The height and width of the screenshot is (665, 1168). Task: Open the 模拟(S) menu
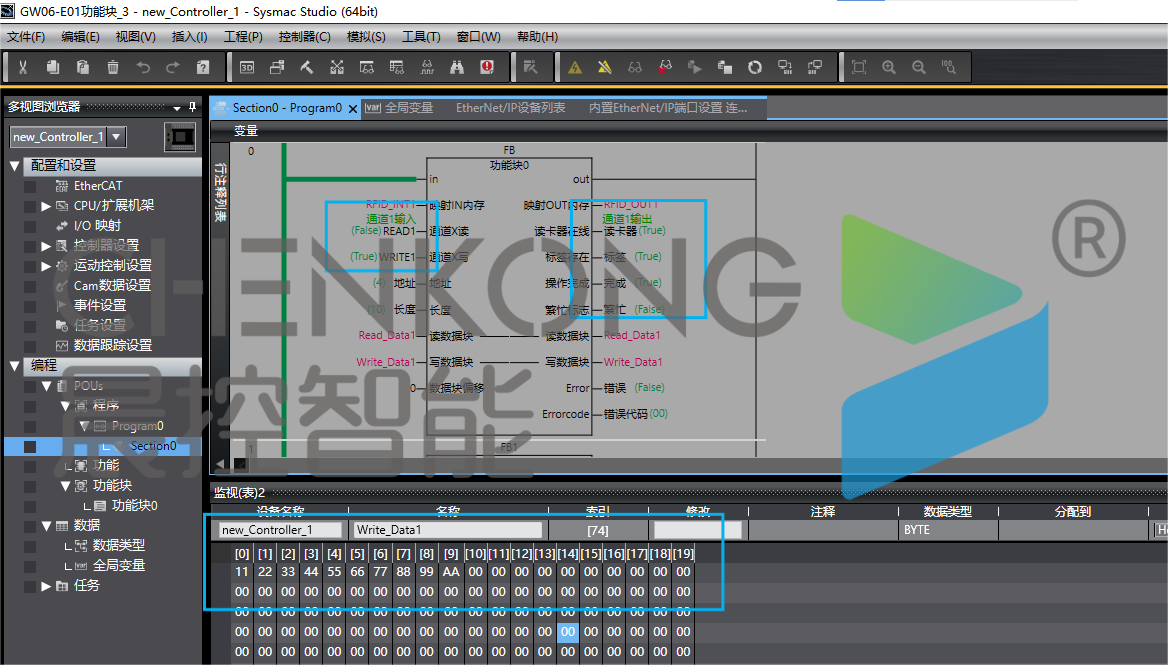coord(366,36)
